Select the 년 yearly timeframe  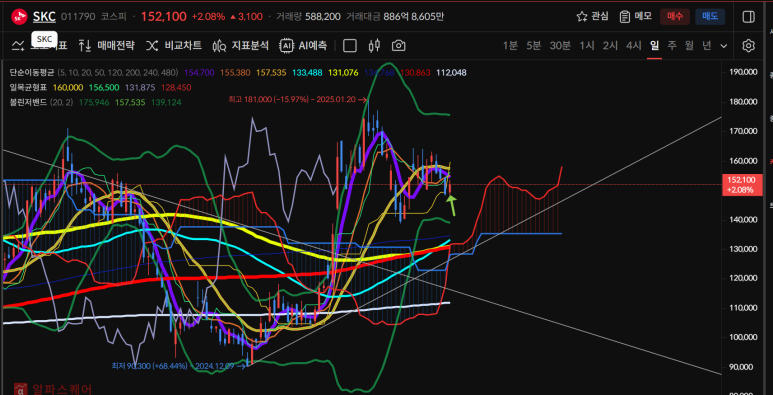pyautogui.click(x=707, y=46)
